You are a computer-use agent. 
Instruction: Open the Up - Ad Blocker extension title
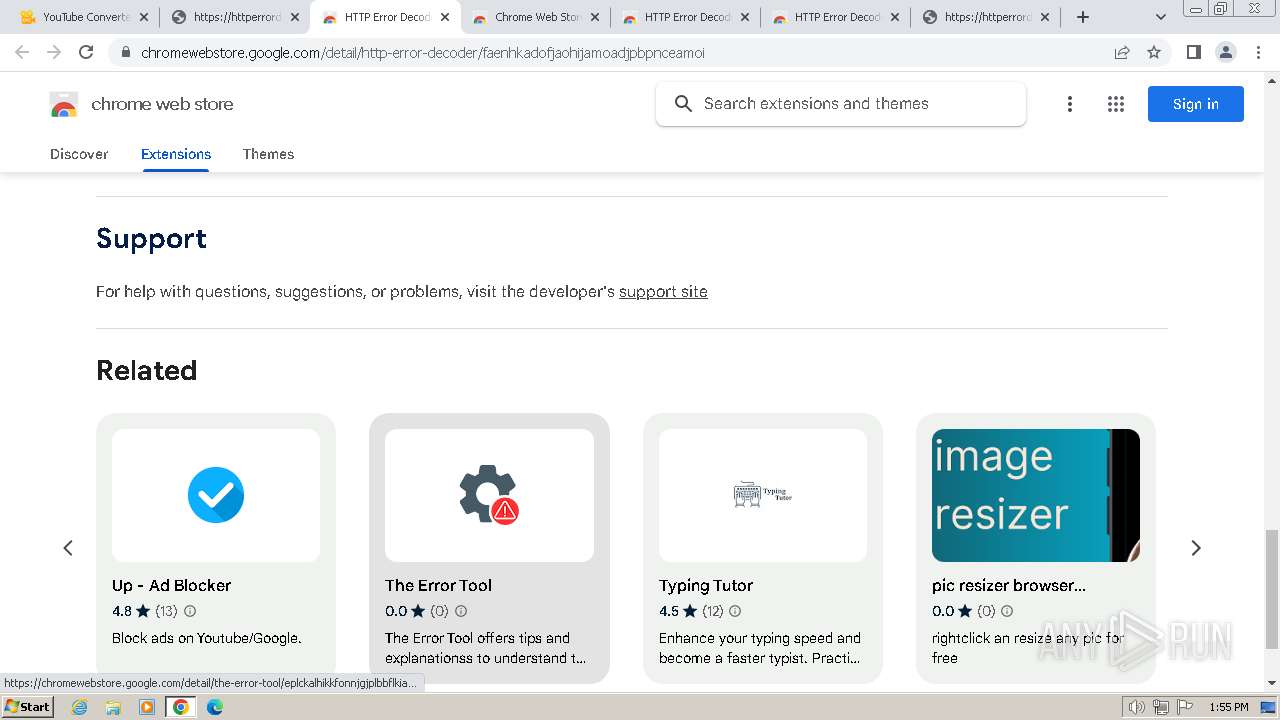coord(172,586)
